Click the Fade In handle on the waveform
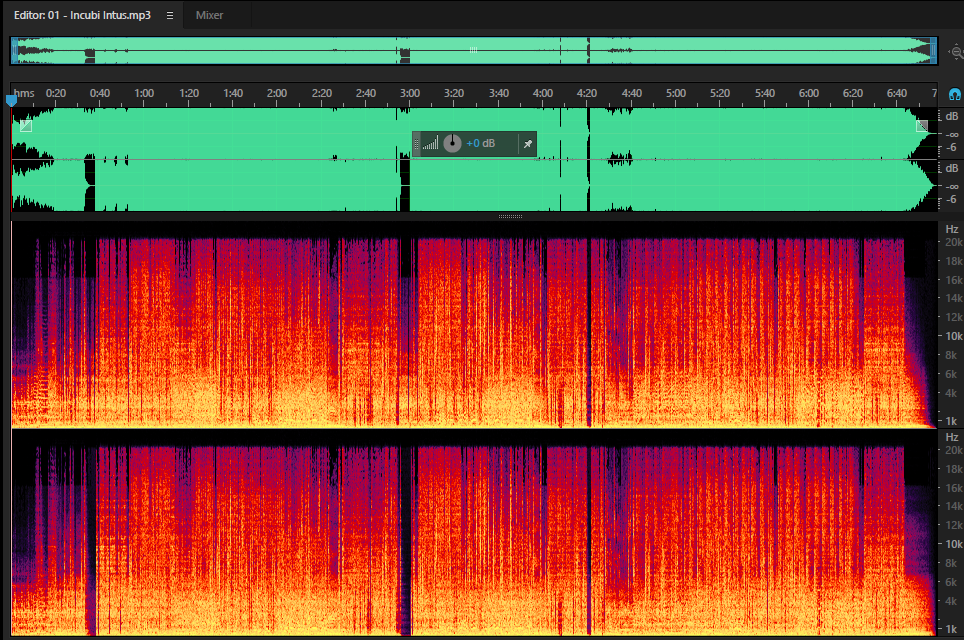 [x=26, y=126]
